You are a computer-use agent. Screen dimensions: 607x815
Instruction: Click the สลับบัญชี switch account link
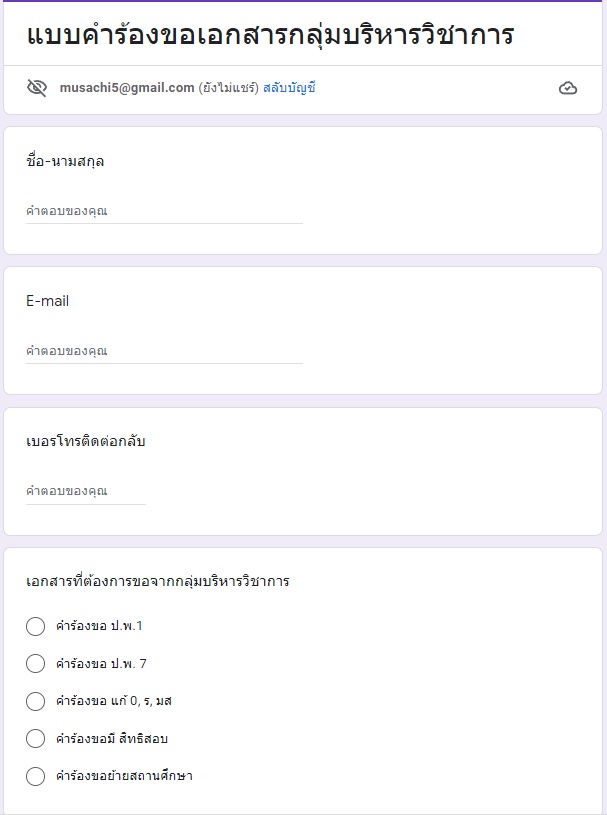tap(289, 88)
